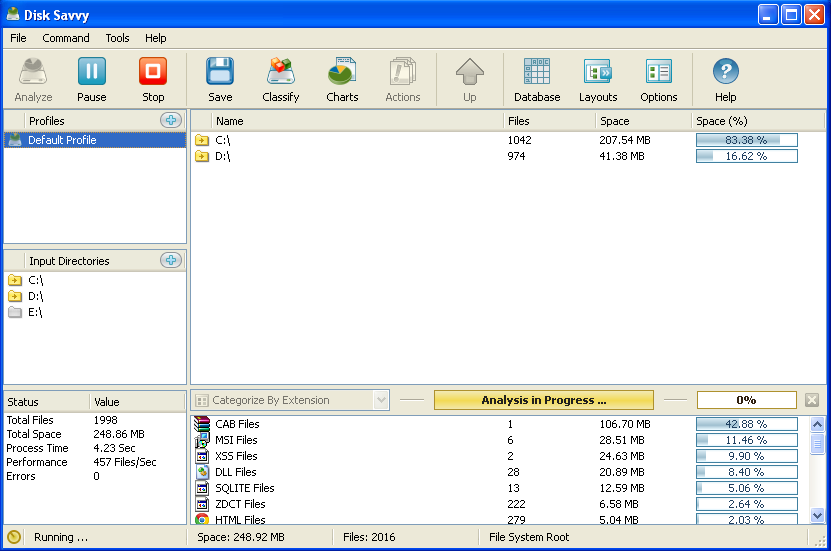Select the Default Profile entry
Screen dimensions: 831x551
tap(62, 140)
